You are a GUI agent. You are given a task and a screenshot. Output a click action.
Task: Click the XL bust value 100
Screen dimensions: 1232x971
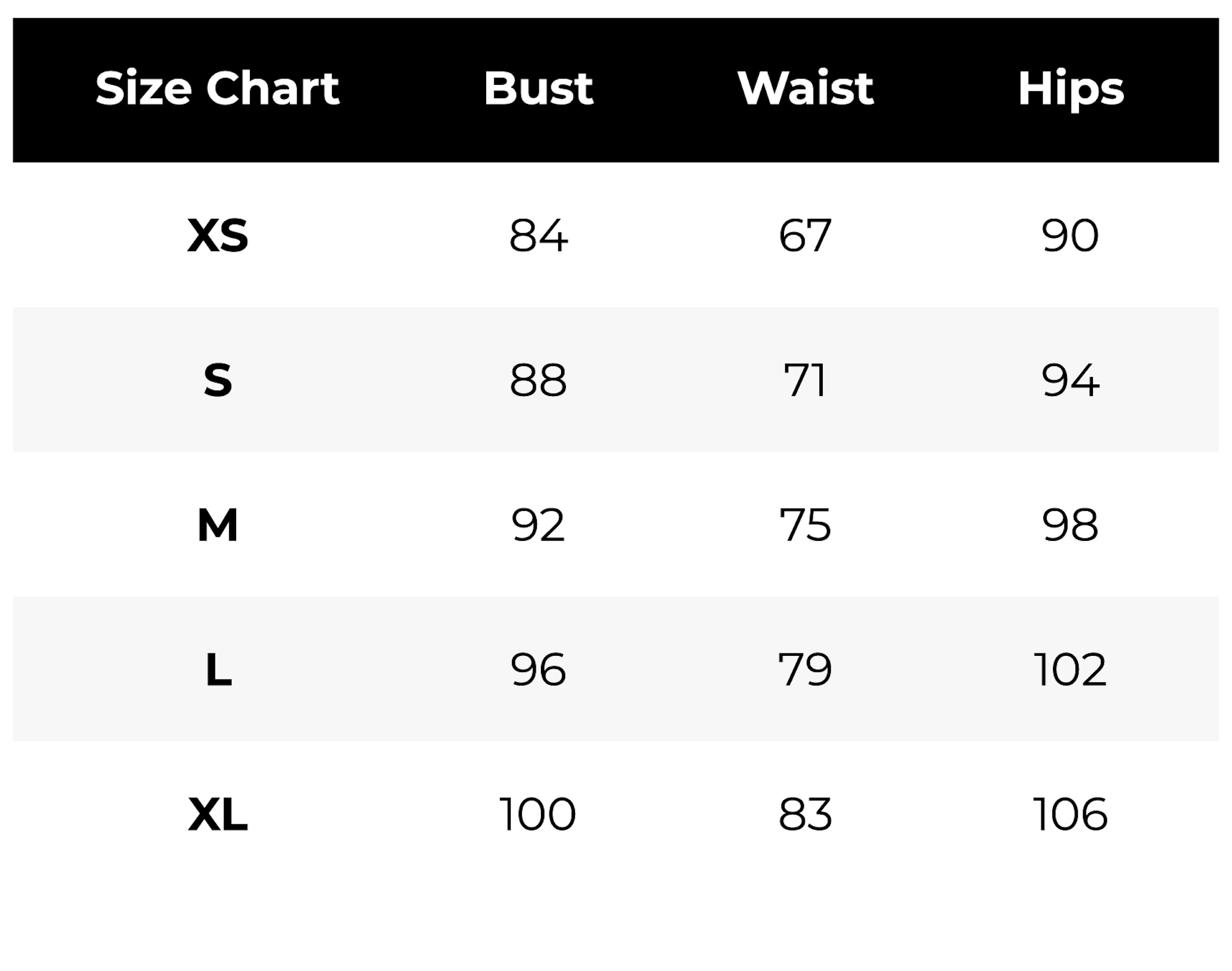[x=537, y=815]
